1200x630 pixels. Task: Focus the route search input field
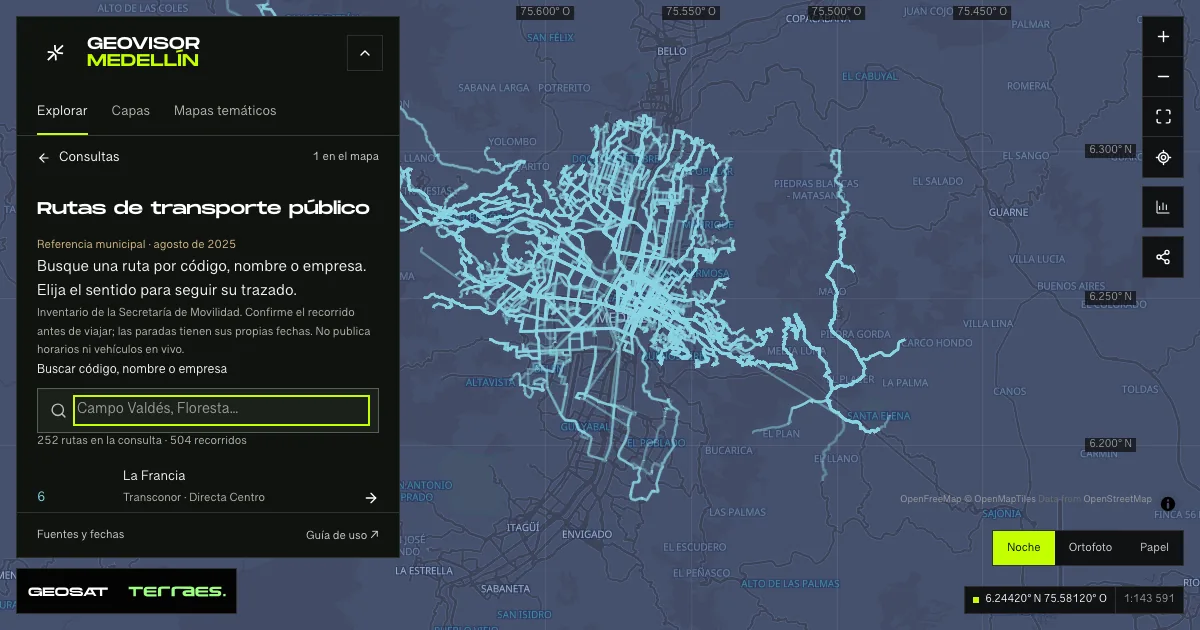[x=221, y=410]
